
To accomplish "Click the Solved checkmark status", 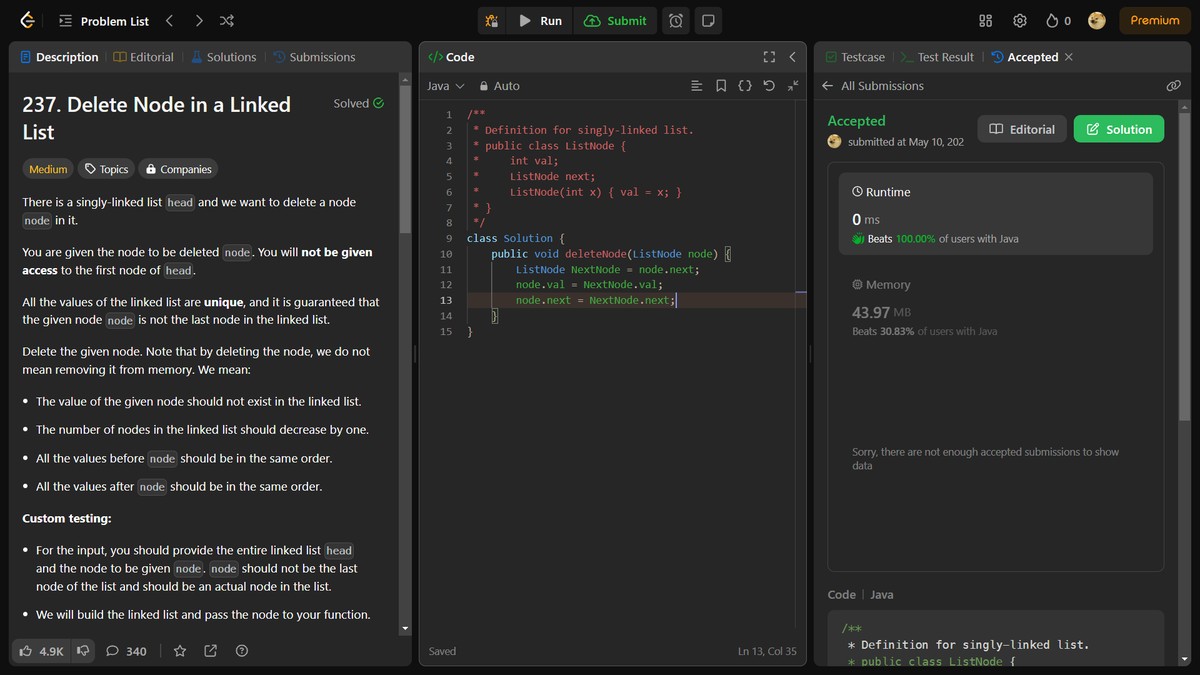I will tap(358, 103).
